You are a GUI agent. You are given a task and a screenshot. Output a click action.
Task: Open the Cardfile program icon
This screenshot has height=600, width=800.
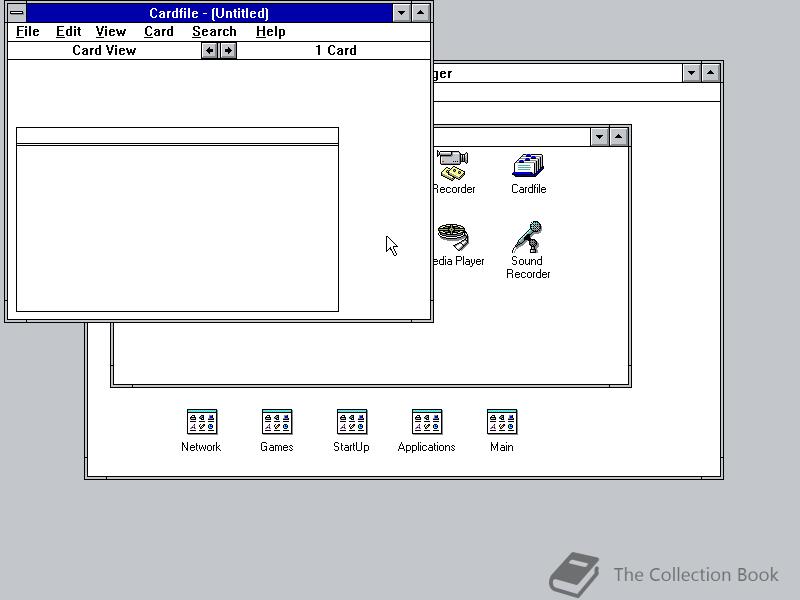tap(528, 165)
